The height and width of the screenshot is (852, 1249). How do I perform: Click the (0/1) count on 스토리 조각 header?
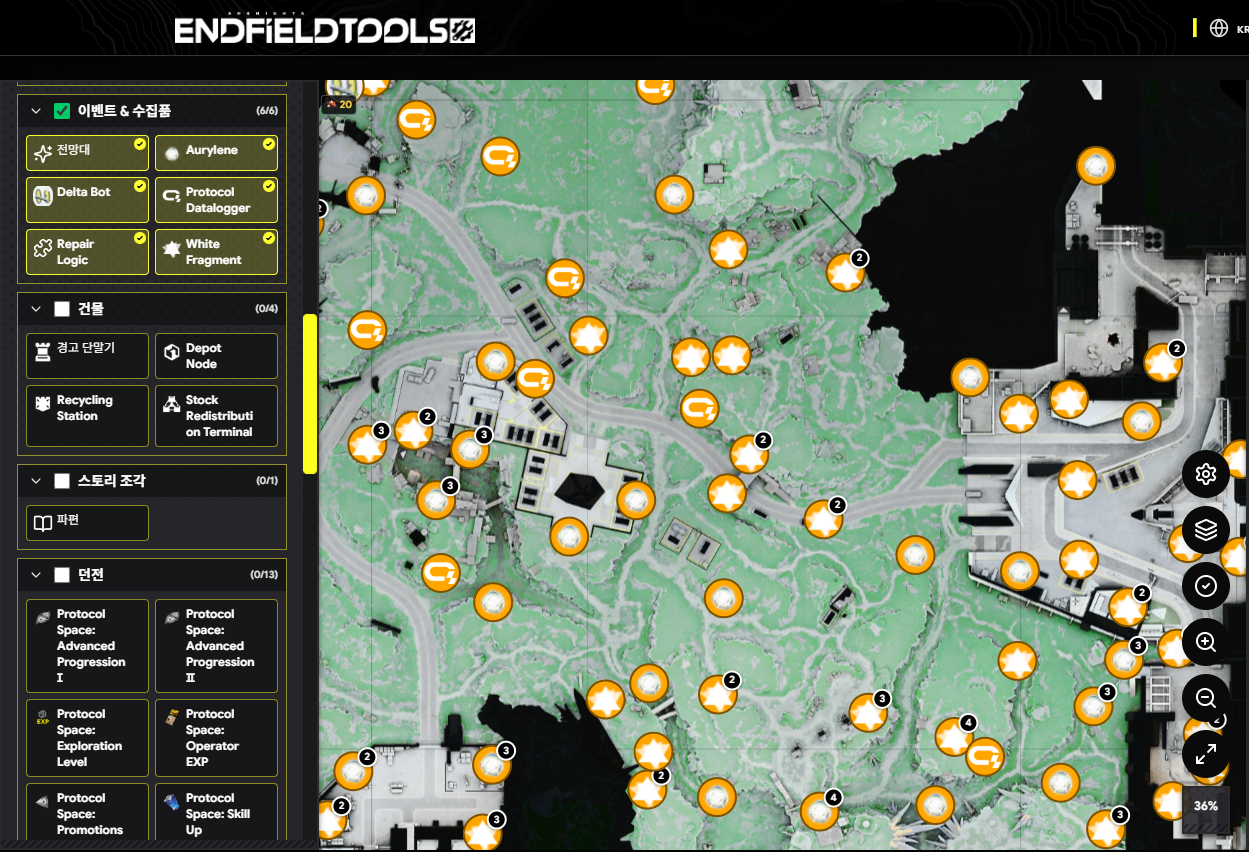pos(267,481)
